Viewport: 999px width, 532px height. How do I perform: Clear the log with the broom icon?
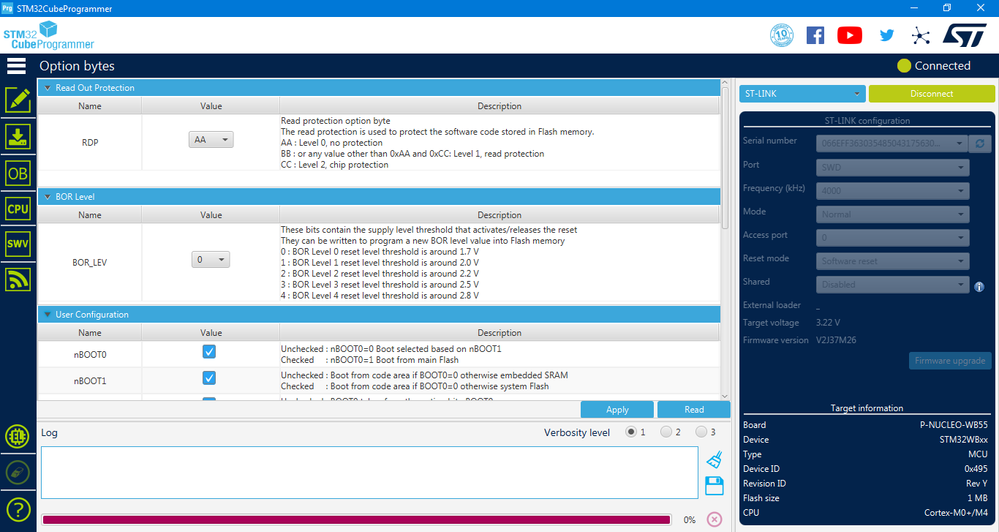715,459
